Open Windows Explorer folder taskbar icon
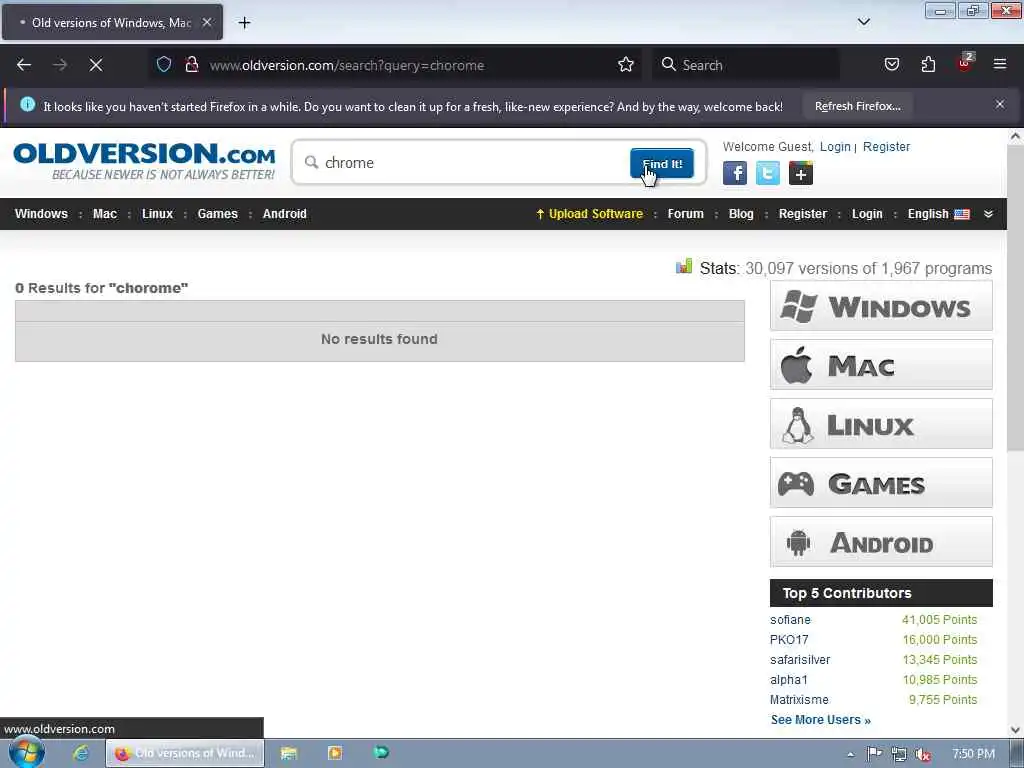The image size is (1024, 768). click(289, 753)
